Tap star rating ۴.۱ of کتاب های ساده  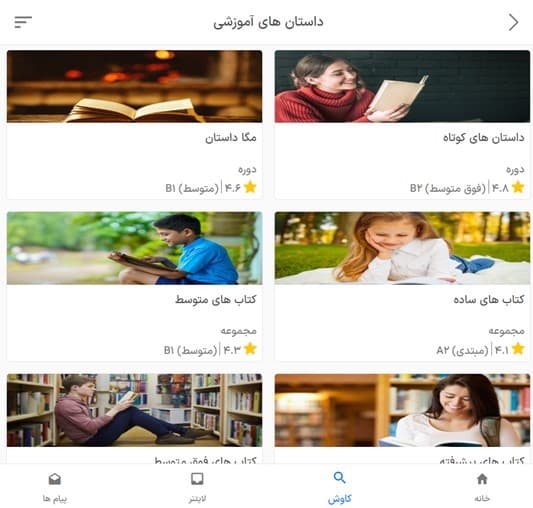(x=509, y=349)
